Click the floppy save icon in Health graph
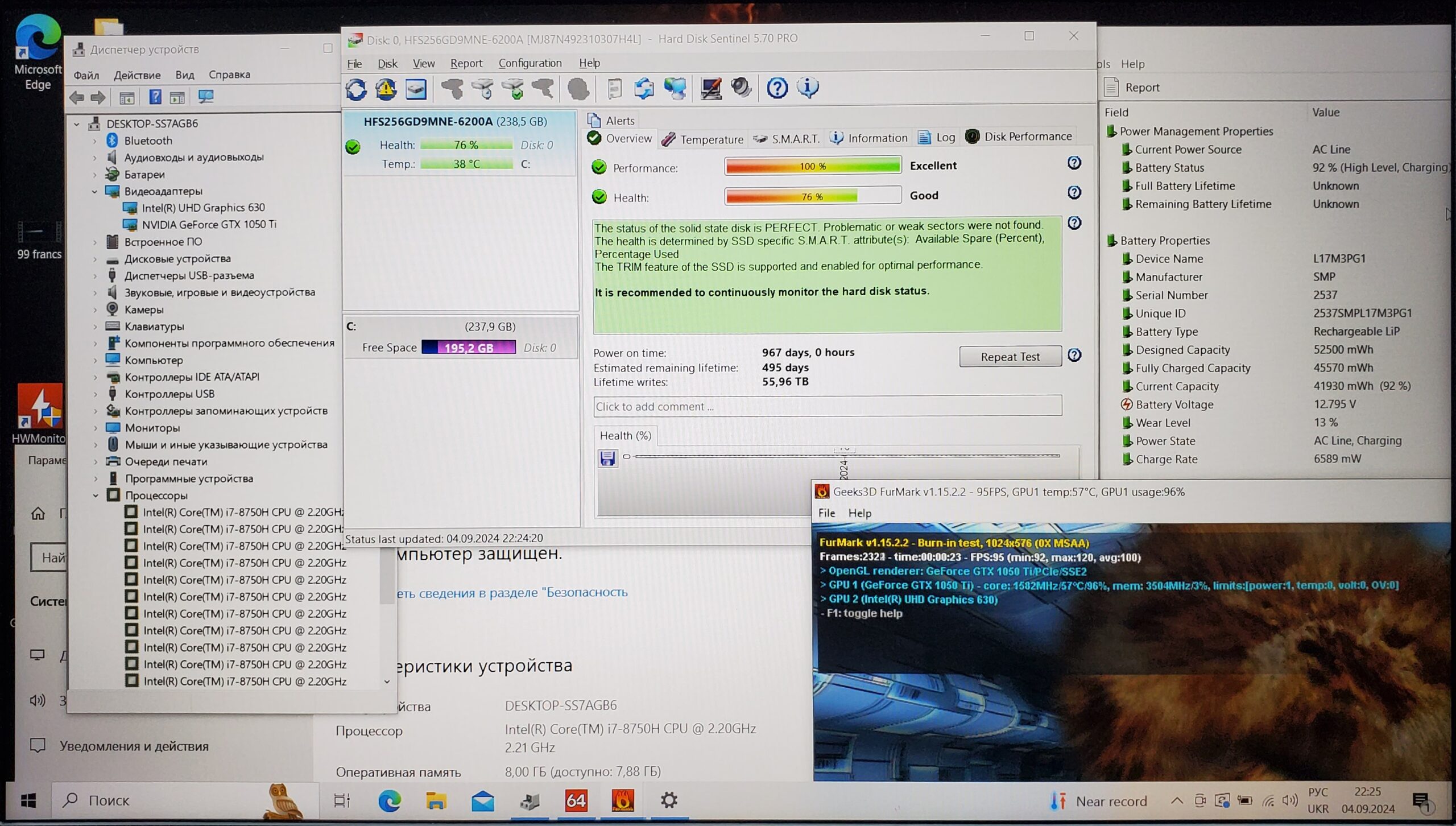Image resolution: width=1456 pixels, height=826 pixels. (607, 457)
